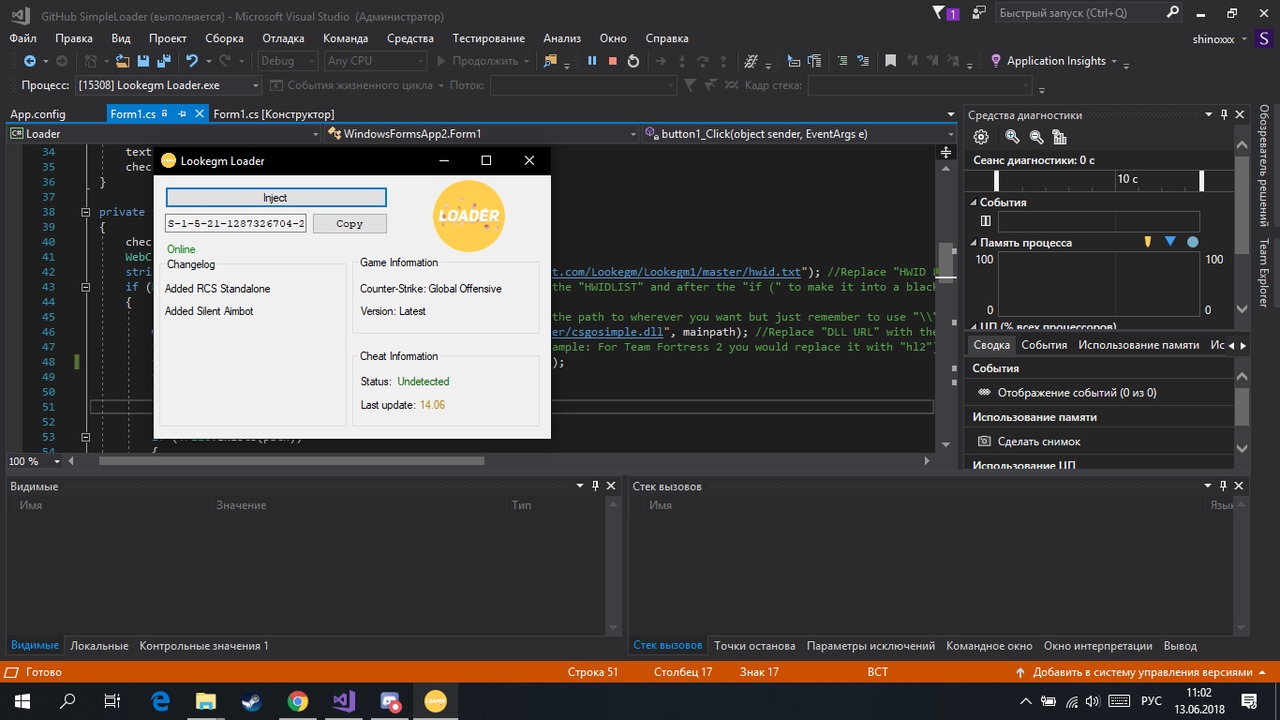This screenshot has height=720, width=1280.
Task: Click the Copy button next to HWID
Action: [x=349, y=224]
